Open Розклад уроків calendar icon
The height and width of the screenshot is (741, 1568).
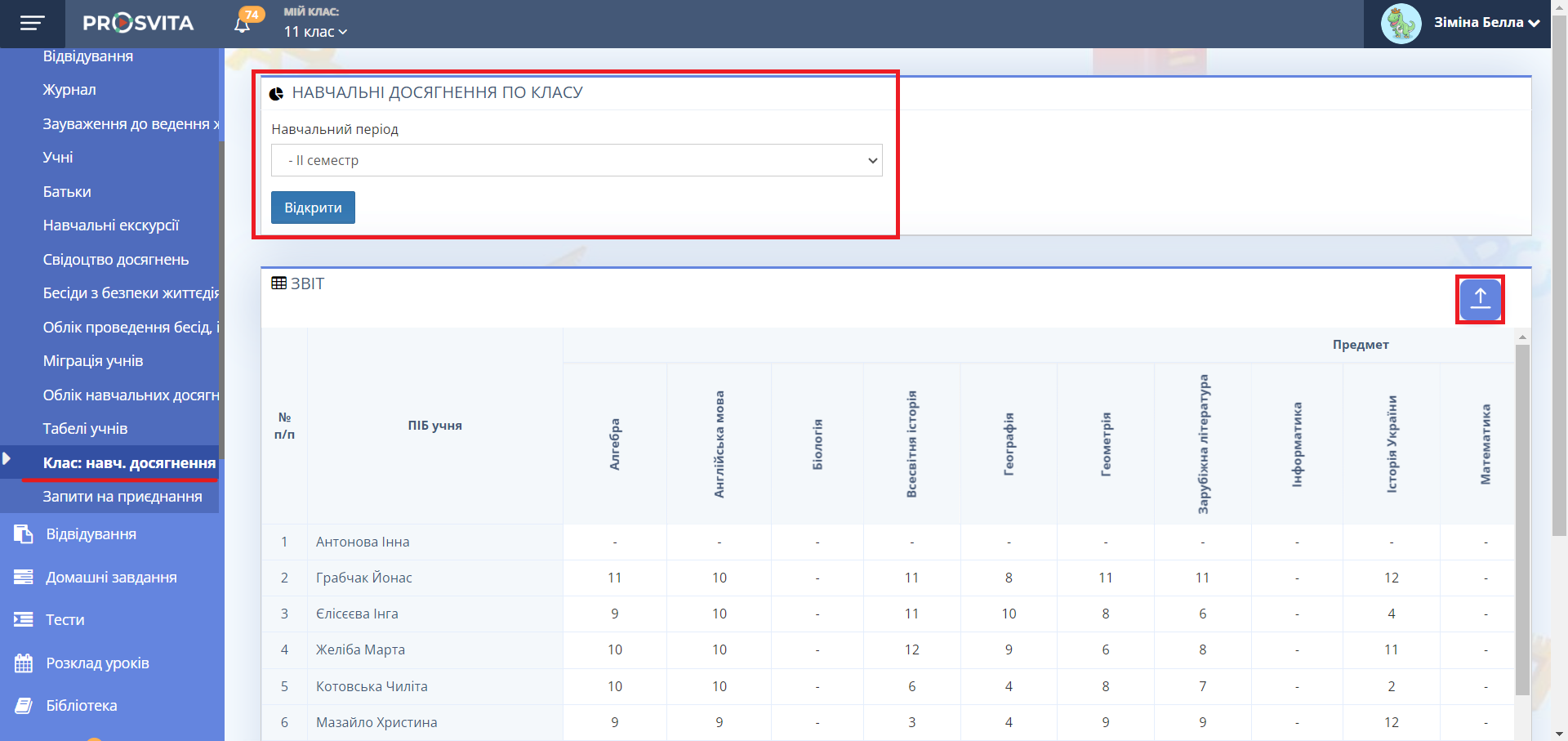tap(24, 663)
